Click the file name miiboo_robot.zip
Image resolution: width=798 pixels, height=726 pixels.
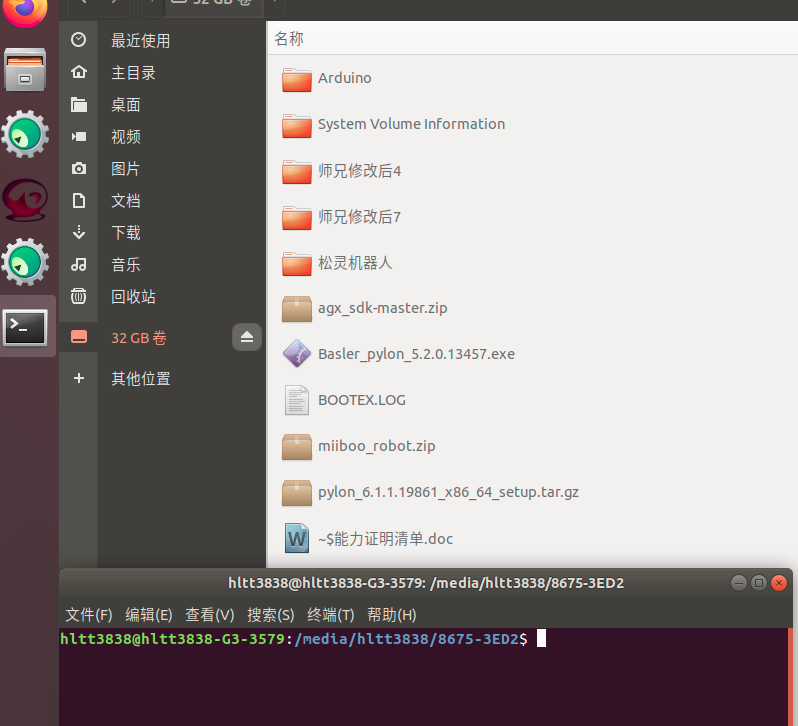pyautogui.click(x=377, y=446)
